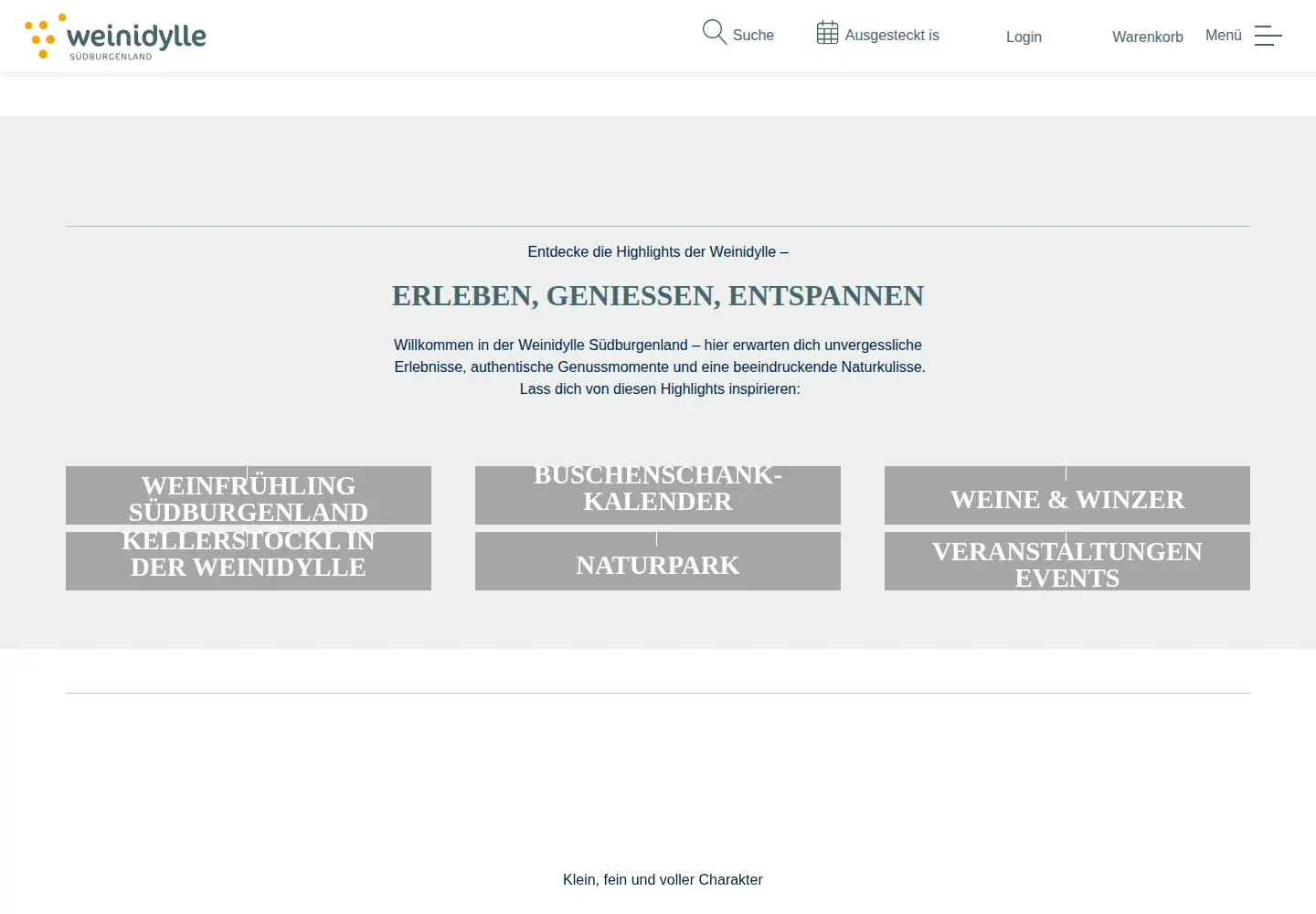Open the Veranstaltungen Events tile
1316x914 pixels.
coord(1067,561)
